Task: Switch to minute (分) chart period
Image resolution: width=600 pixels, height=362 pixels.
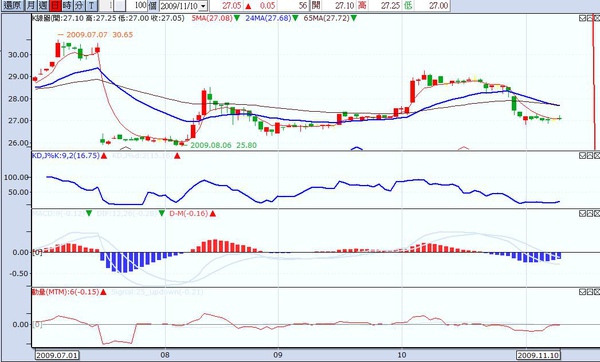Action: 79,5
